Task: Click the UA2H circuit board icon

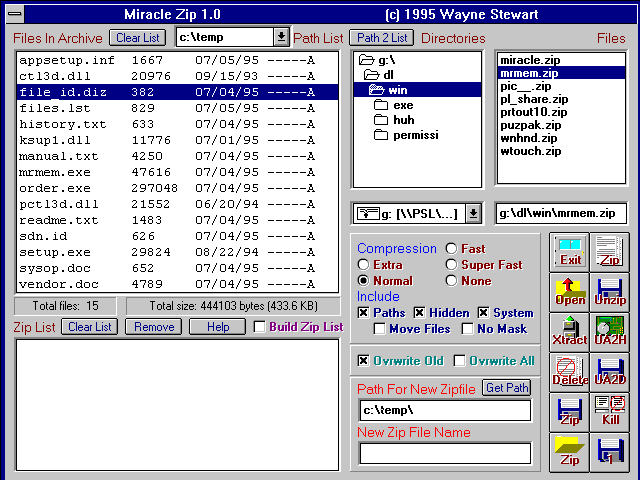Action: coord(610,331)
